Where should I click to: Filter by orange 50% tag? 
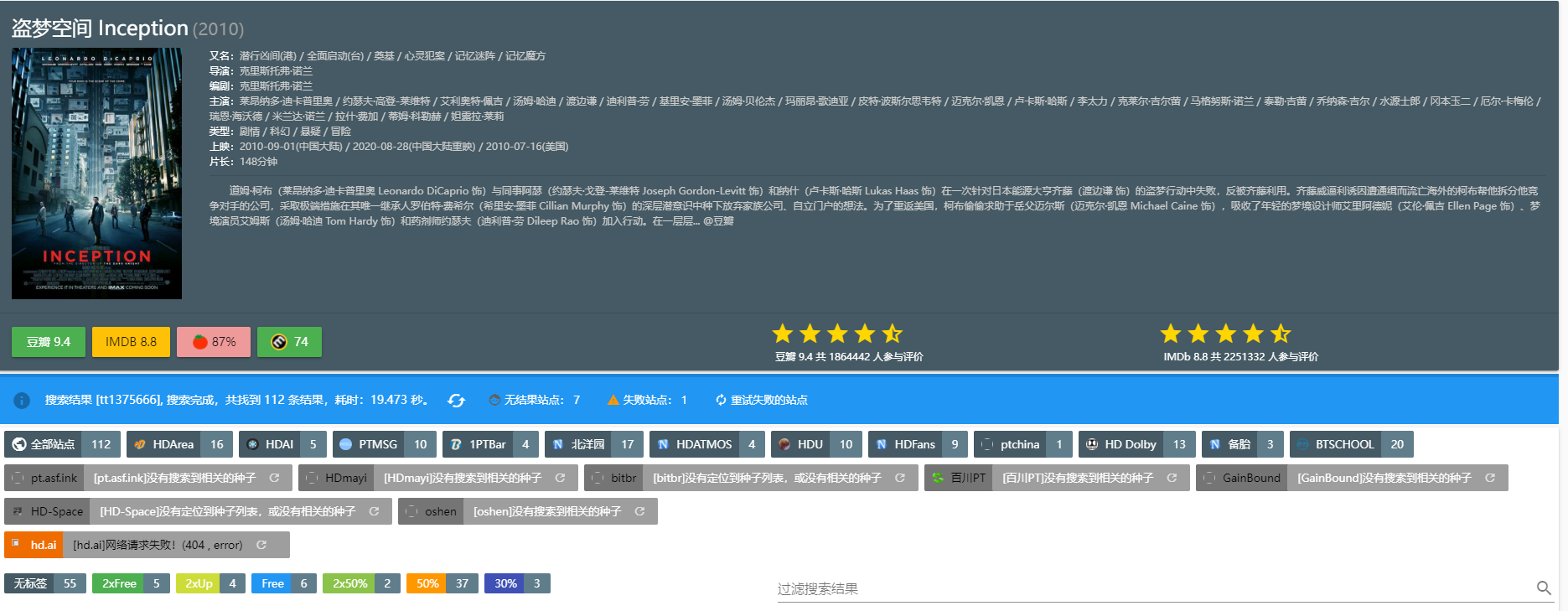pyautogui.click(x=442, y=583)
